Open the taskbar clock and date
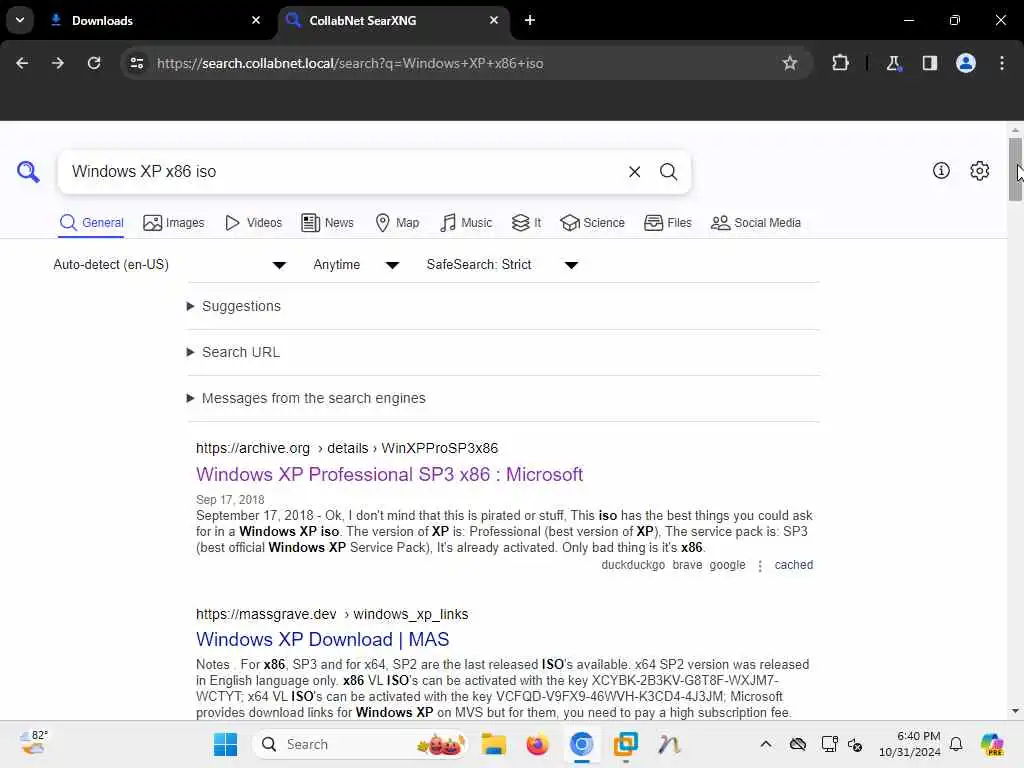The width and height of the screenshot is (1024, 768). point(910,744)
